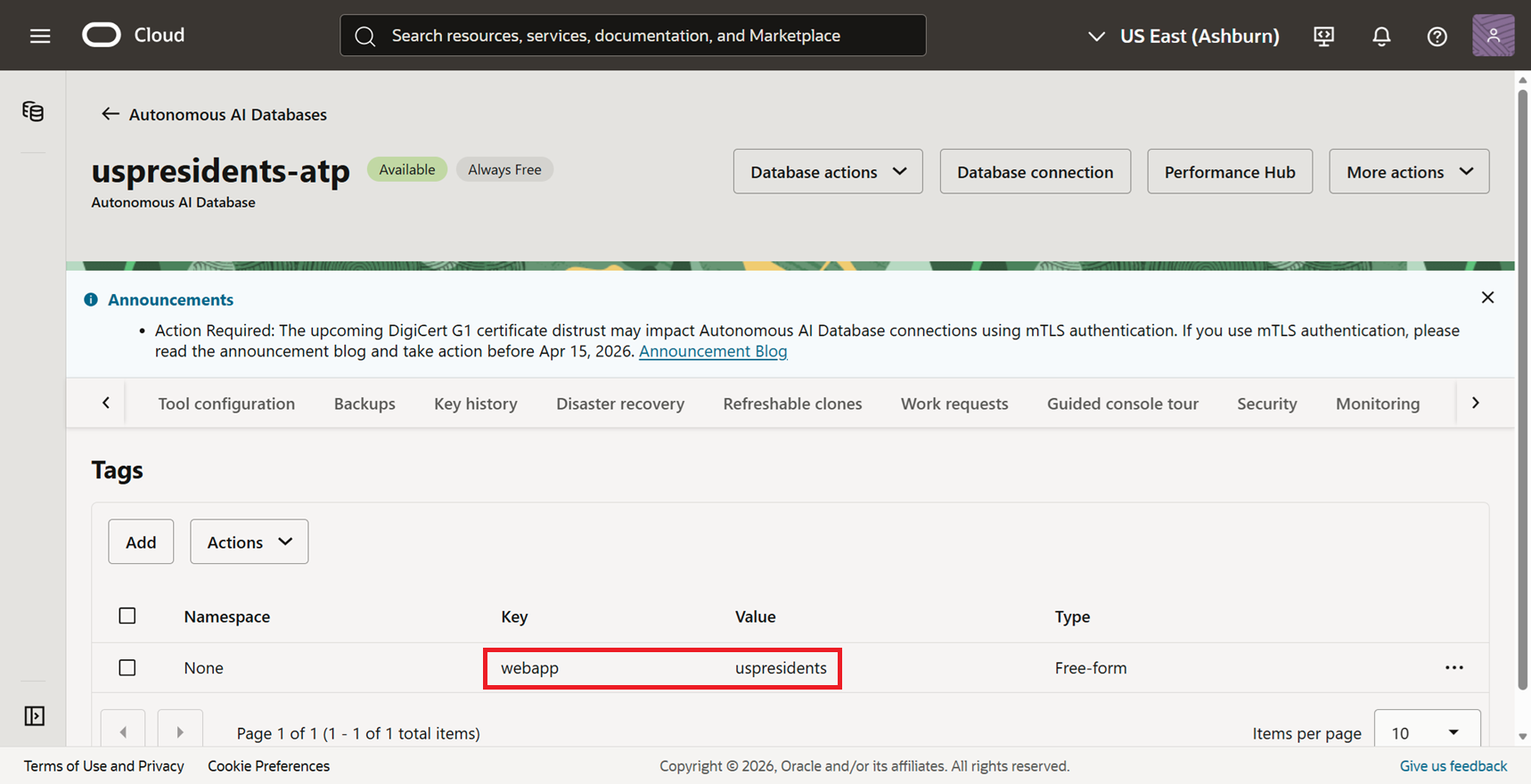Open the Items per page dropdown
This screenshot has height=784, width=1531.
(1426, 732)
